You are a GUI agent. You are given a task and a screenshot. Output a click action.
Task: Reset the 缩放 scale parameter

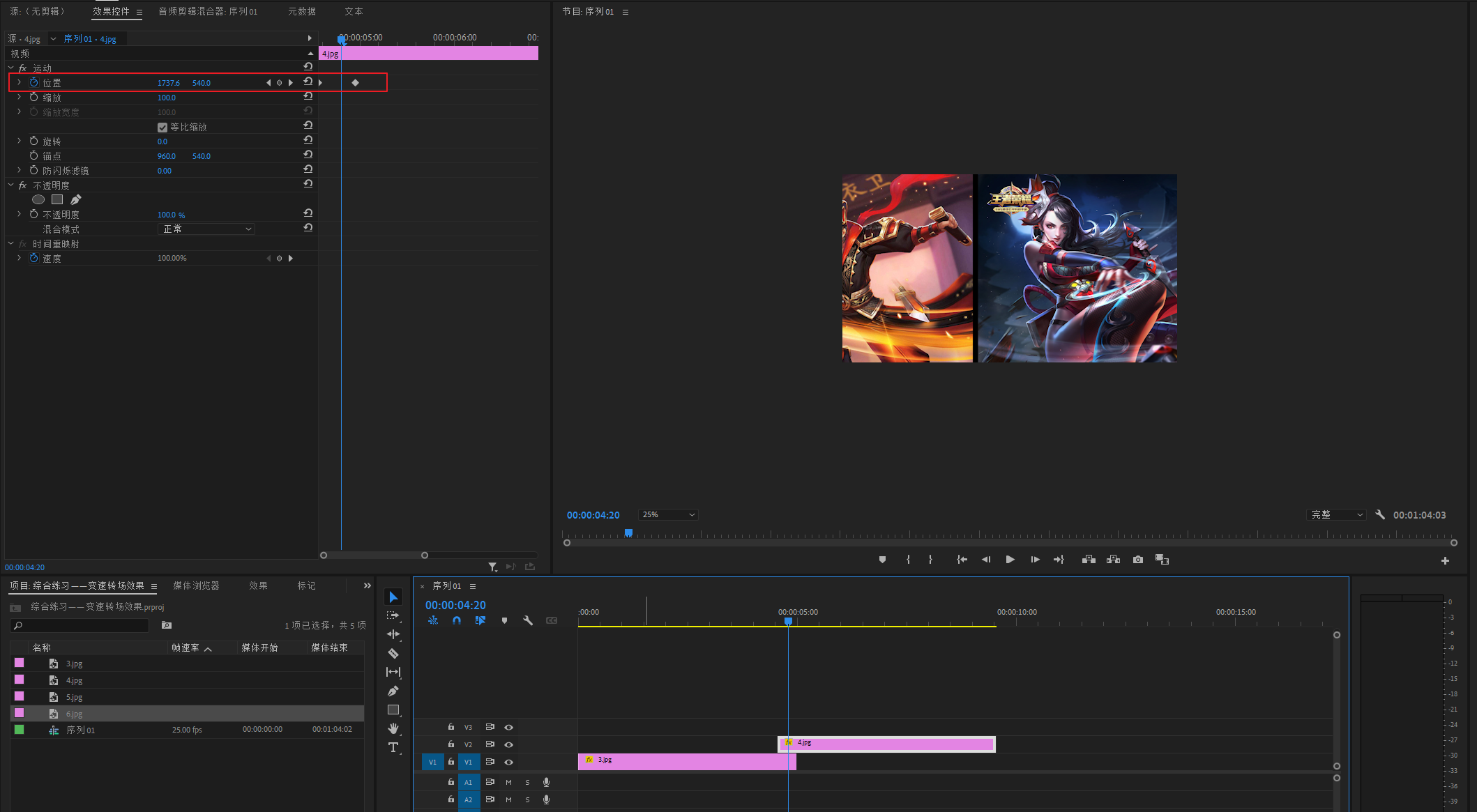tap(308, 97)
